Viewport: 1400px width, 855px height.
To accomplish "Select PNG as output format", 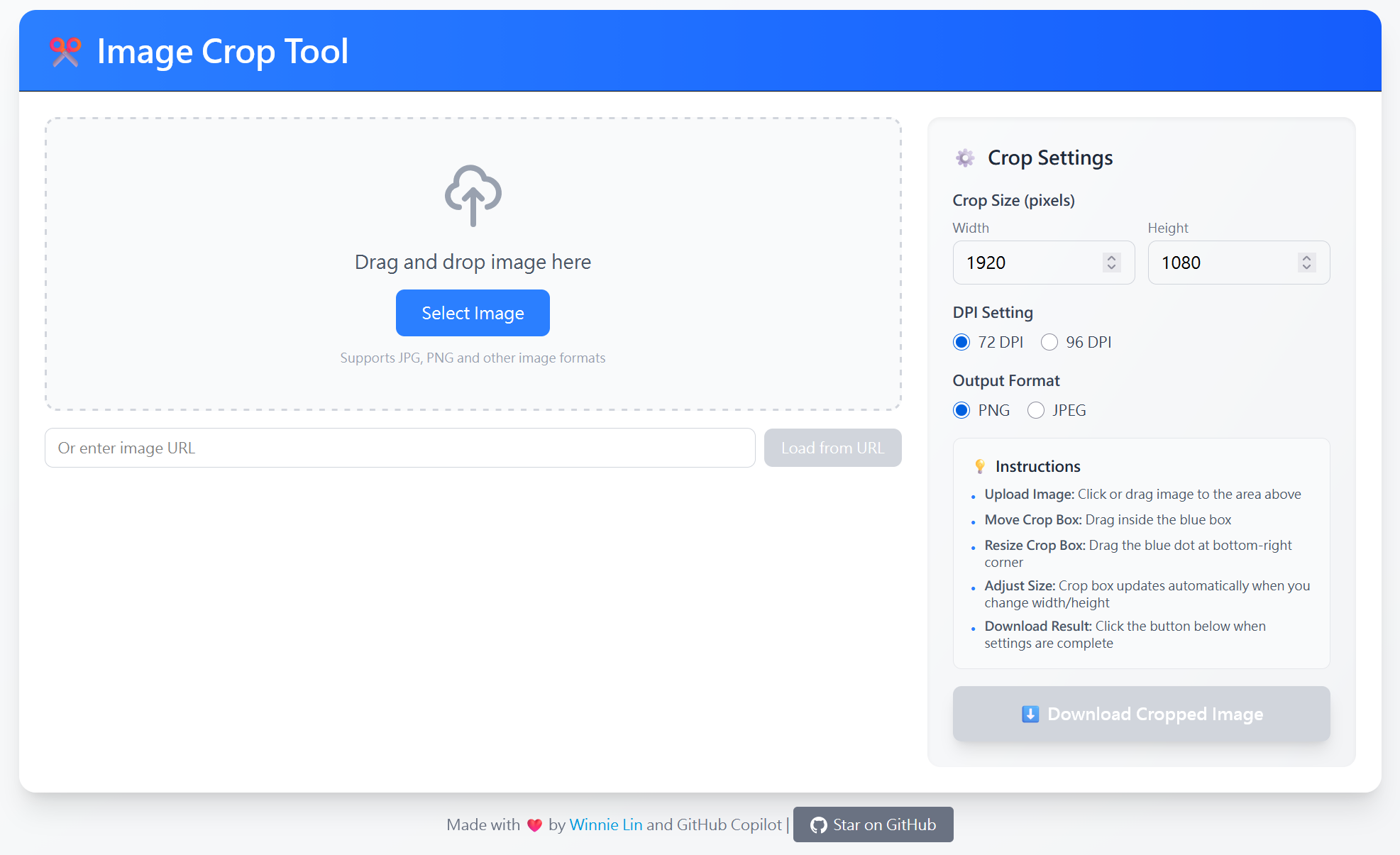I will [x=961, y=410].
